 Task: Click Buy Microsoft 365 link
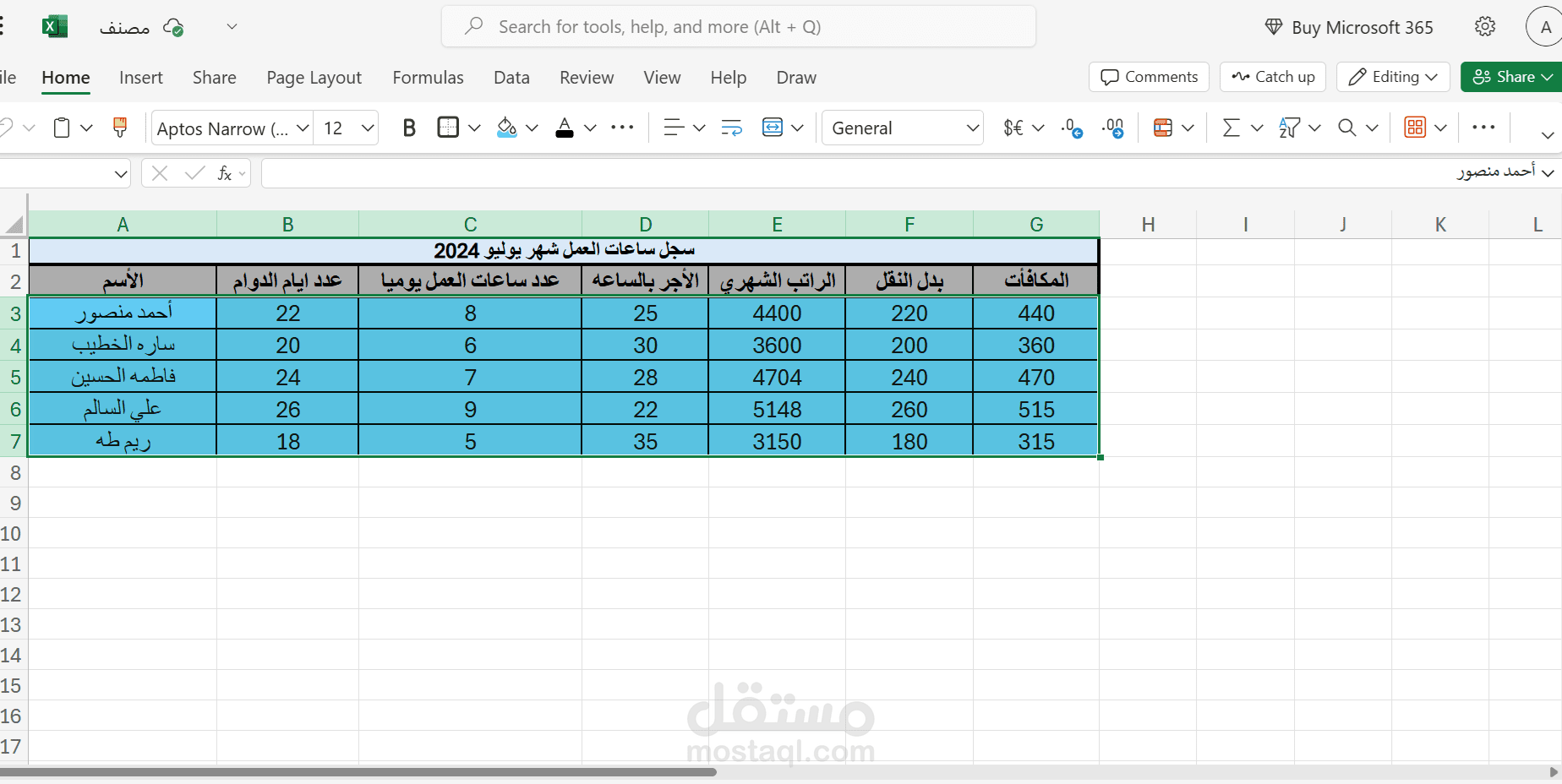(1349, 28)
